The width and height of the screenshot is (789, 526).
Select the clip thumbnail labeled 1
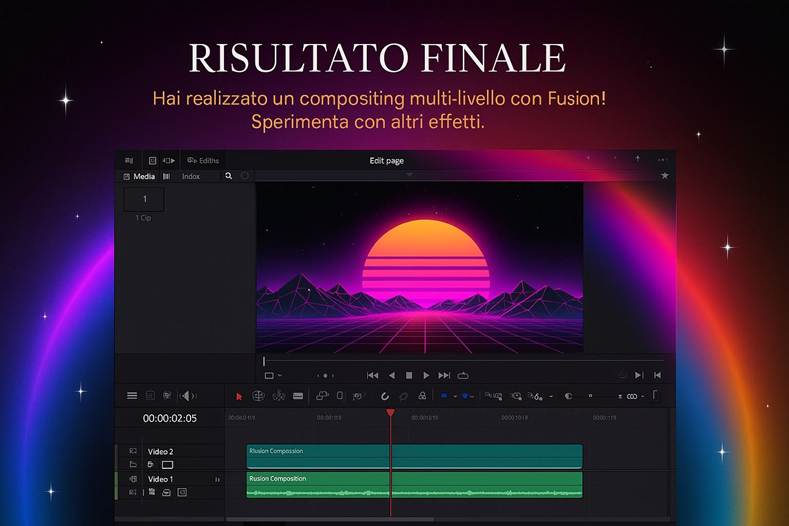[144, 199]
